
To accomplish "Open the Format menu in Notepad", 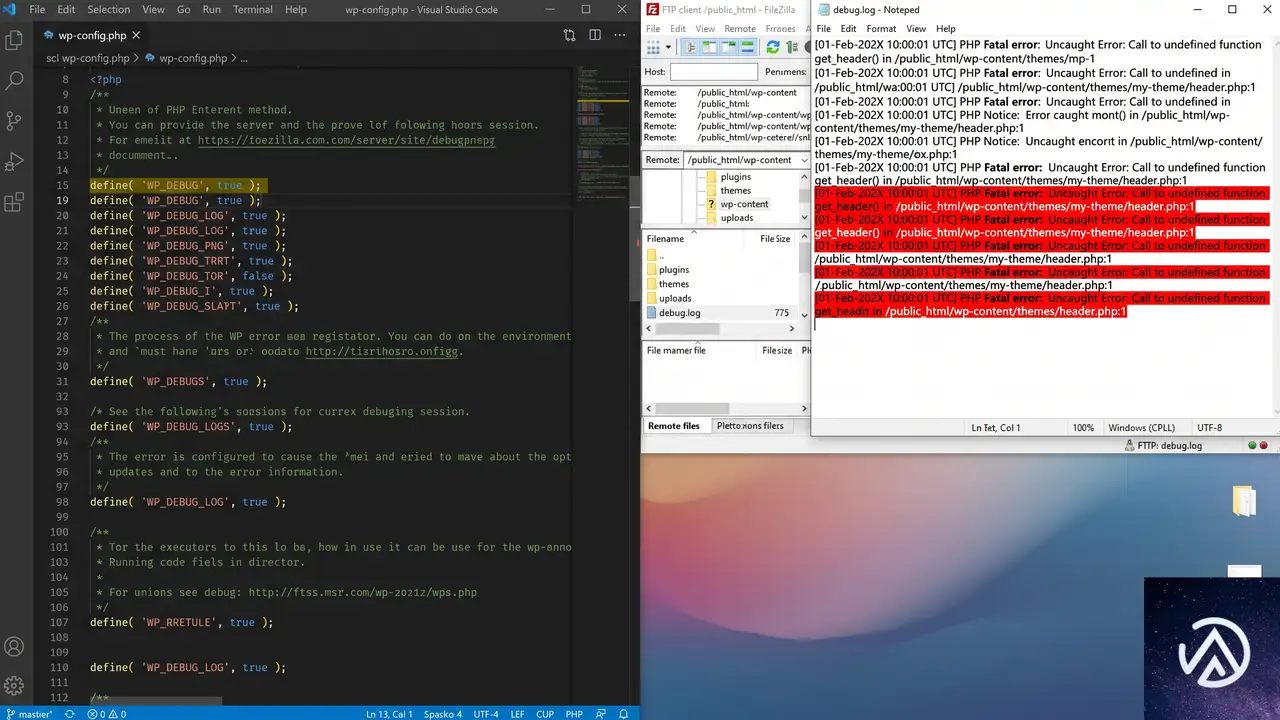I will (x=881, y=29).
